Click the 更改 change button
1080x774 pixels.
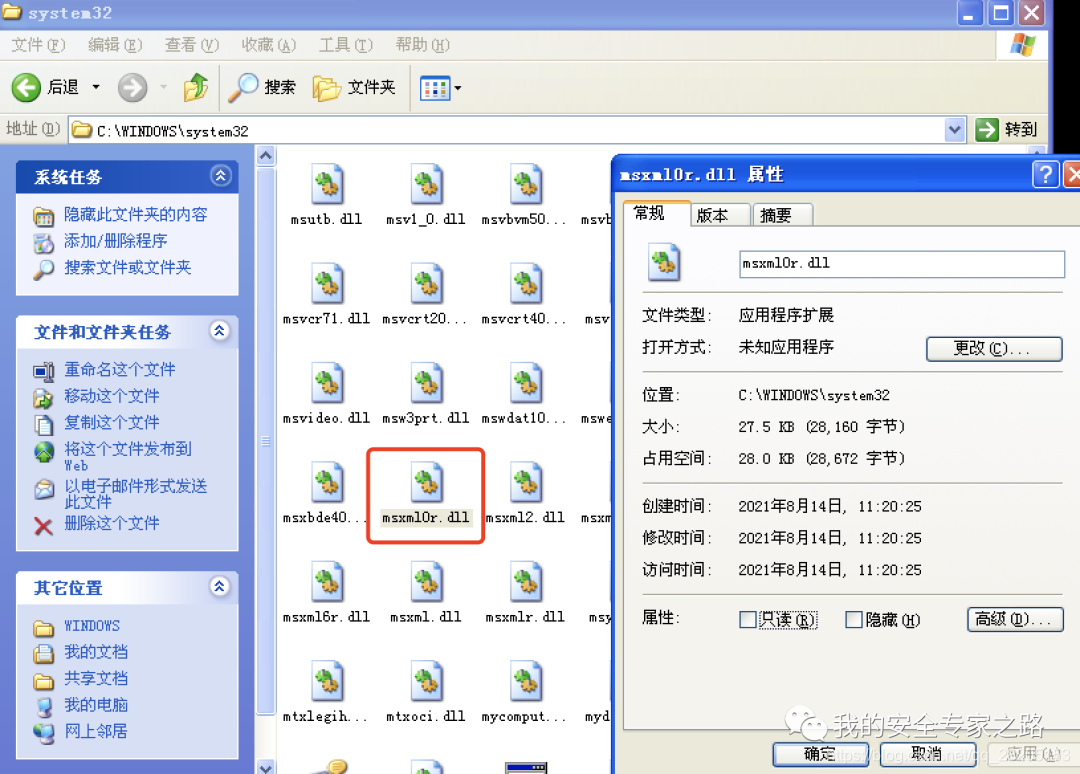pos(994,349)
